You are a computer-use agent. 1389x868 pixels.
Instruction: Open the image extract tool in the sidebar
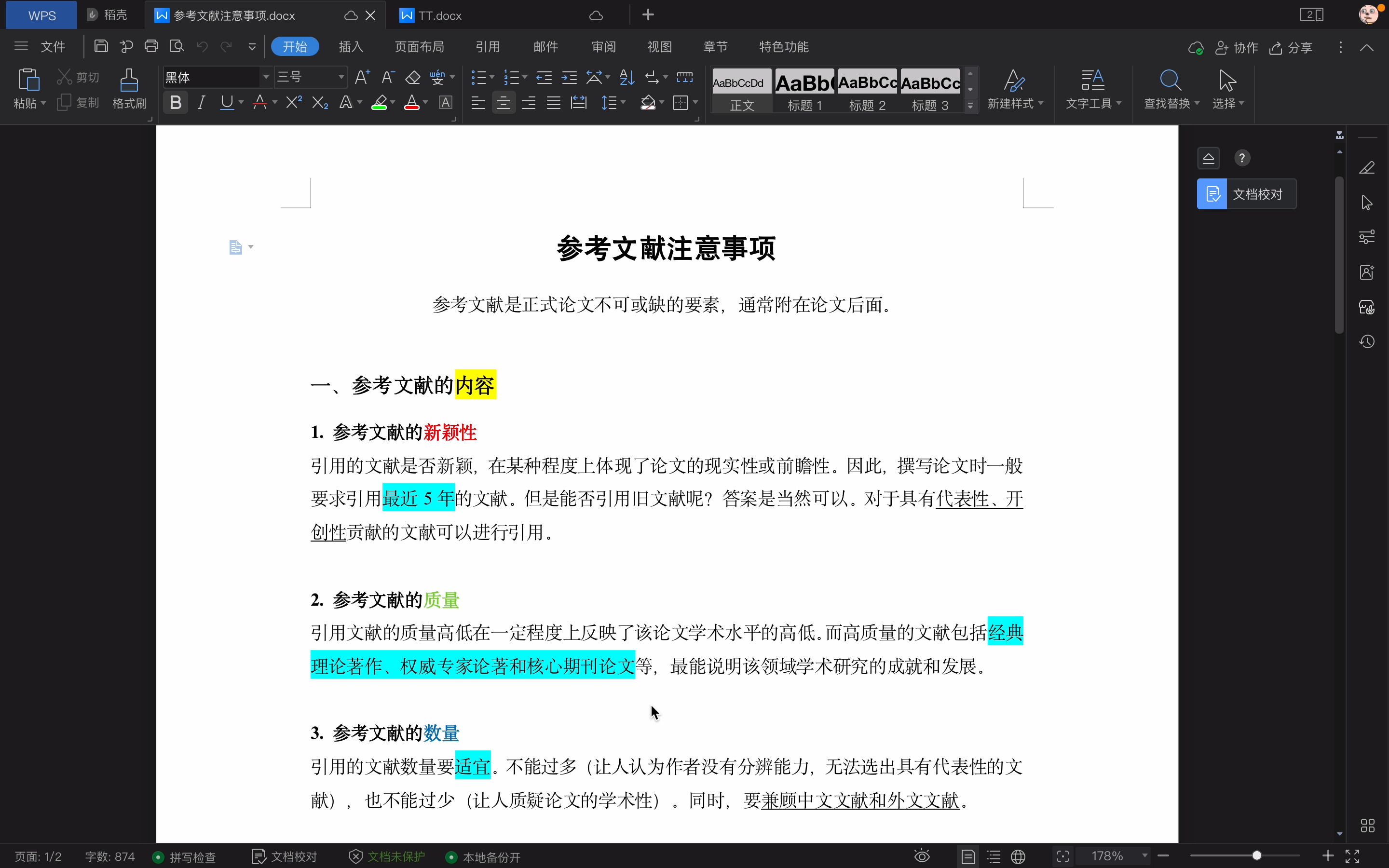point(1368,271)
